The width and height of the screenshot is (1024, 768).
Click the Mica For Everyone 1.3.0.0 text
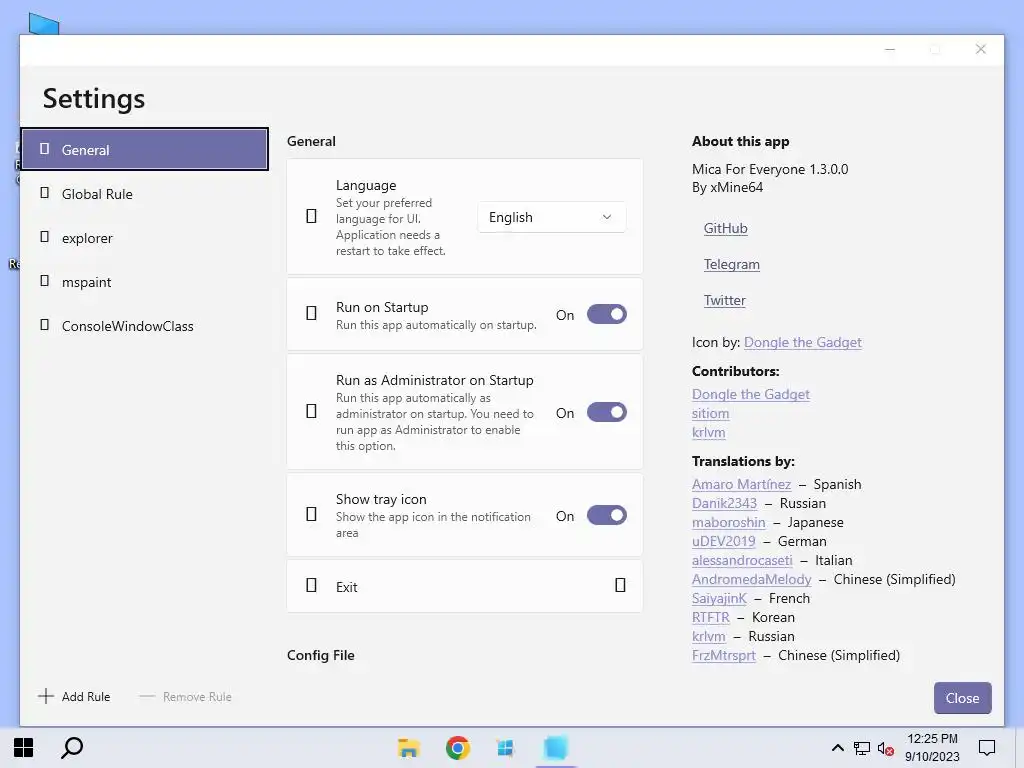(770, 169)
